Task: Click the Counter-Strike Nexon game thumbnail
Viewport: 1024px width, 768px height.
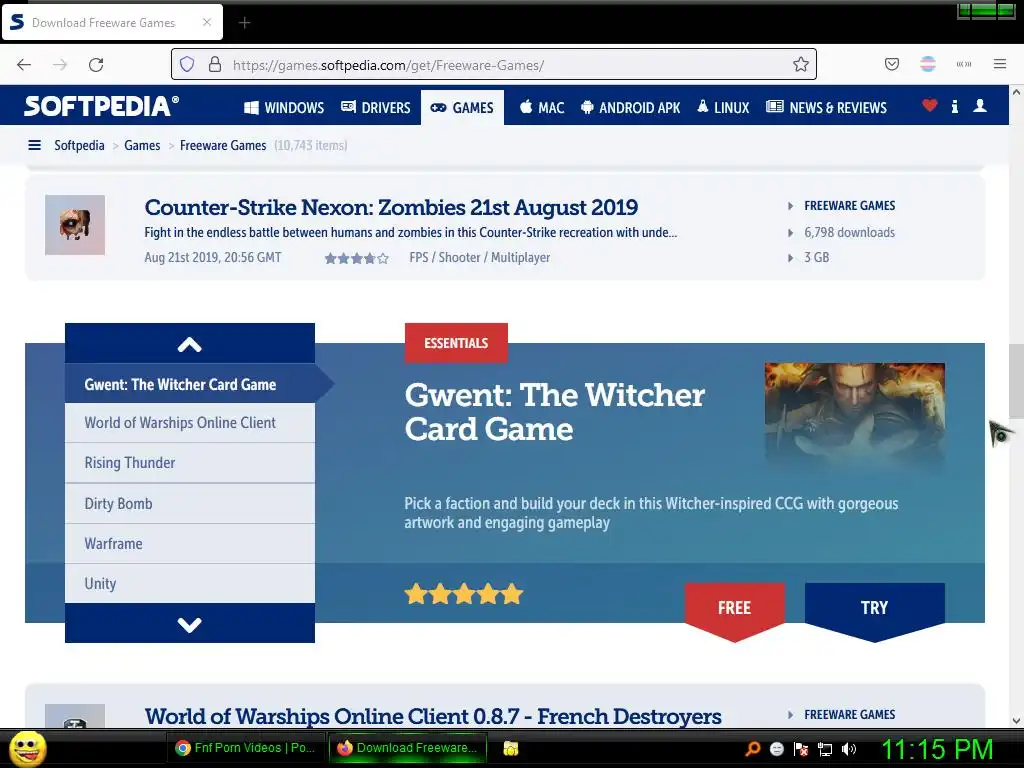Action: tap(75, 225)
